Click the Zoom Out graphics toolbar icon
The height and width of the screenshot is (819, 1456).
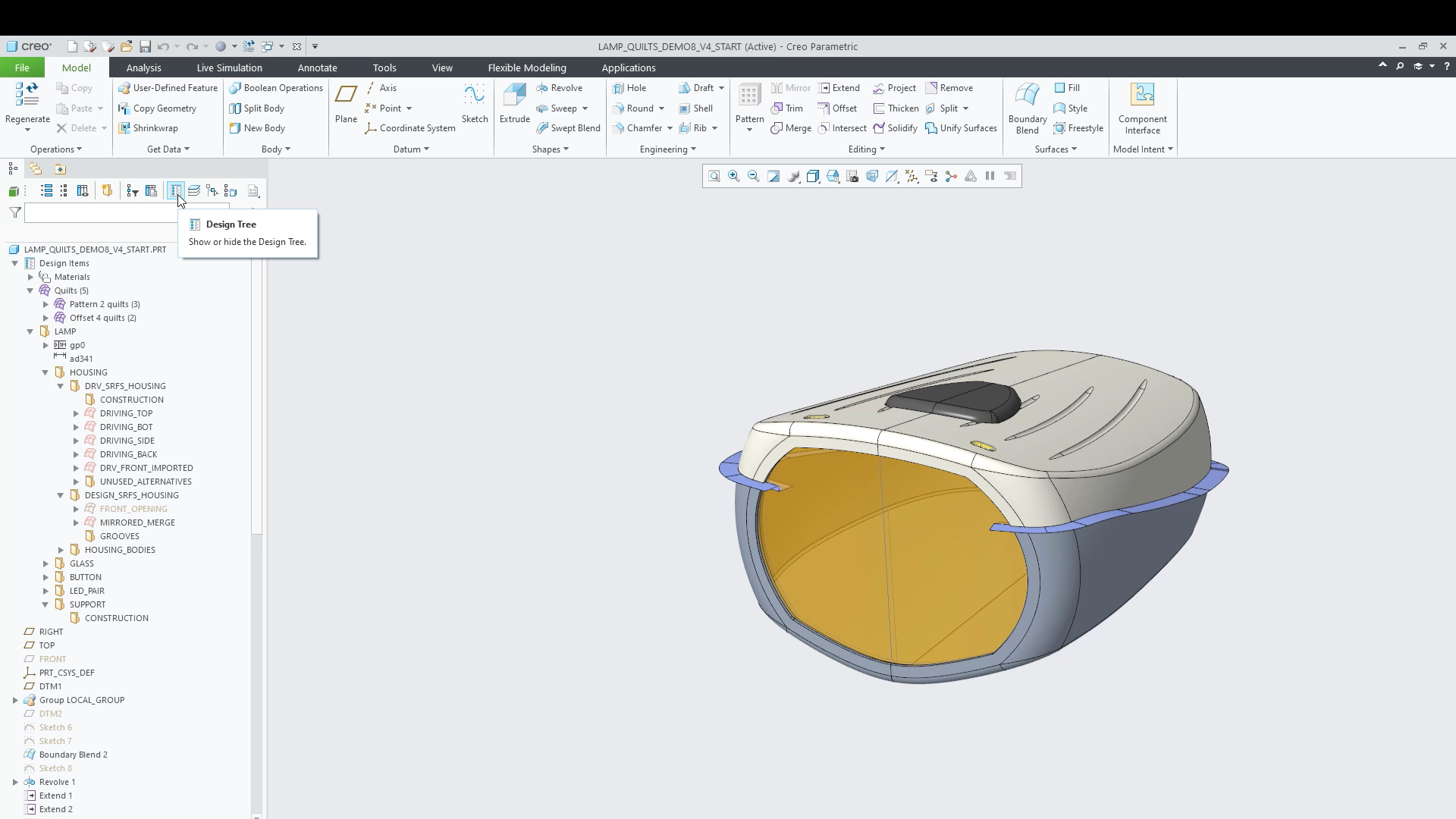coord(754,176)
